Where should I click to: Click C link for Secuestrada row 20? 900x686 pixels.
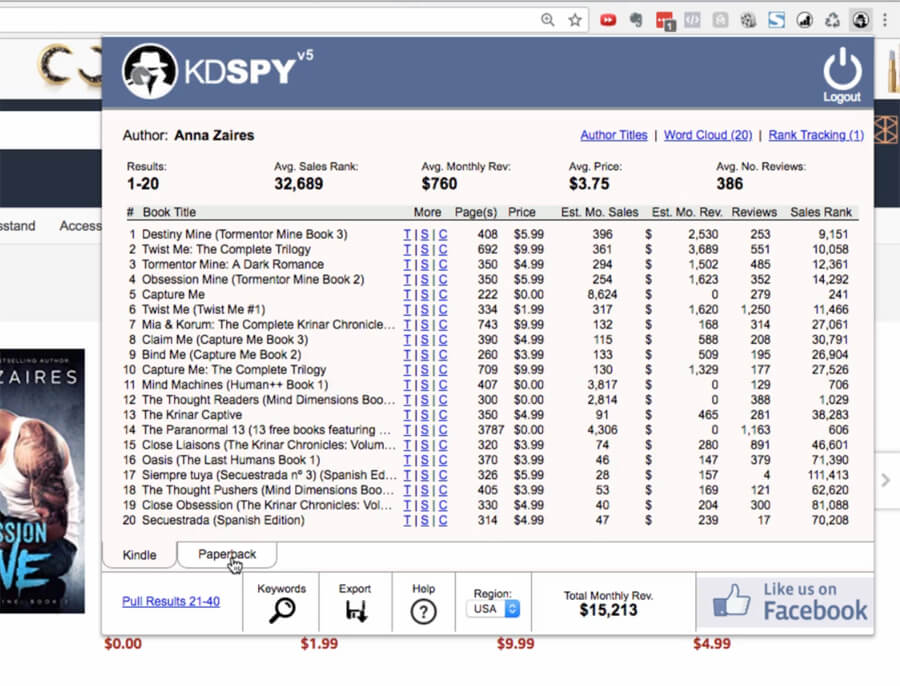point(443,520)
